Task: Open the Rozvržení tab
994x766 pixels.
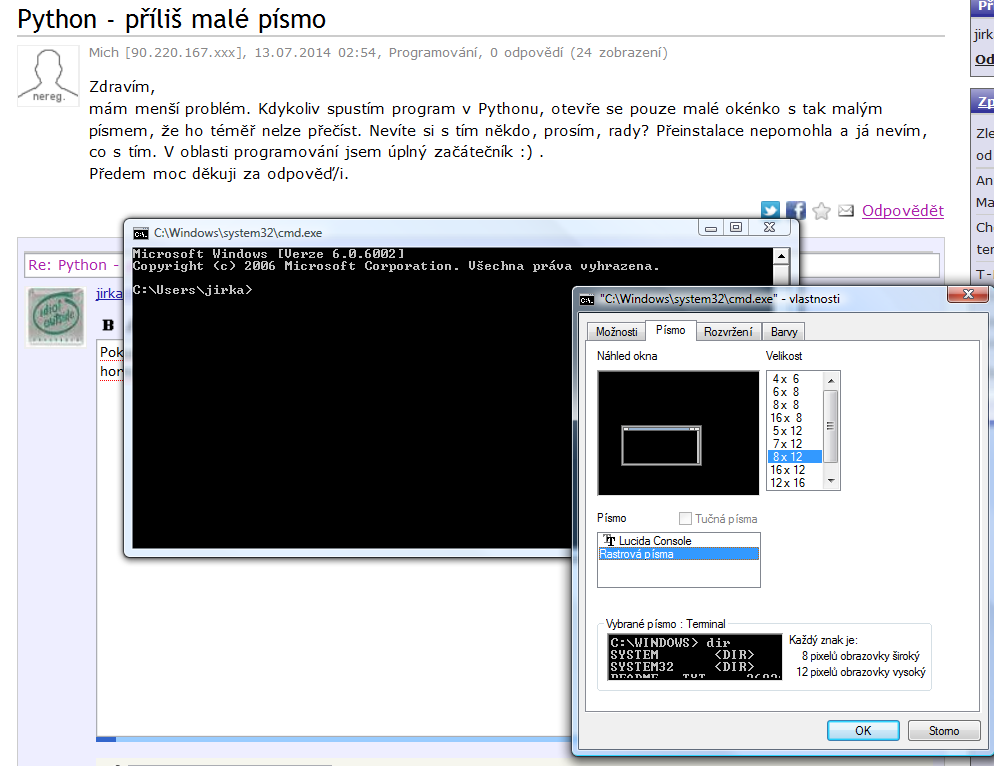Action: point(728,332)
